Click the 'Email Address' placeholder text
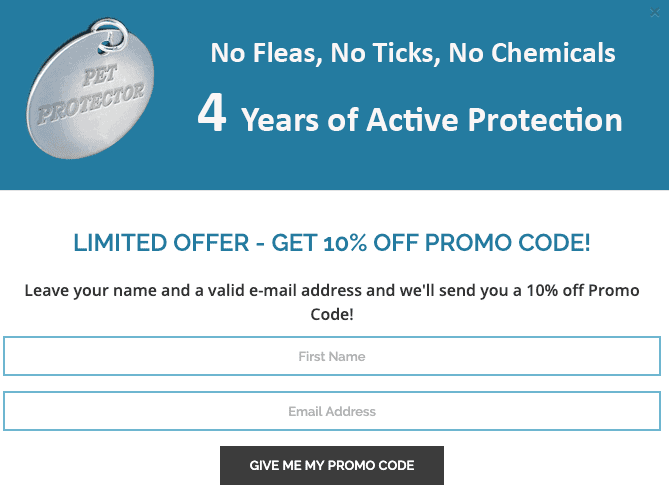The height and width of the screenshot is (491, 669). 332,411
